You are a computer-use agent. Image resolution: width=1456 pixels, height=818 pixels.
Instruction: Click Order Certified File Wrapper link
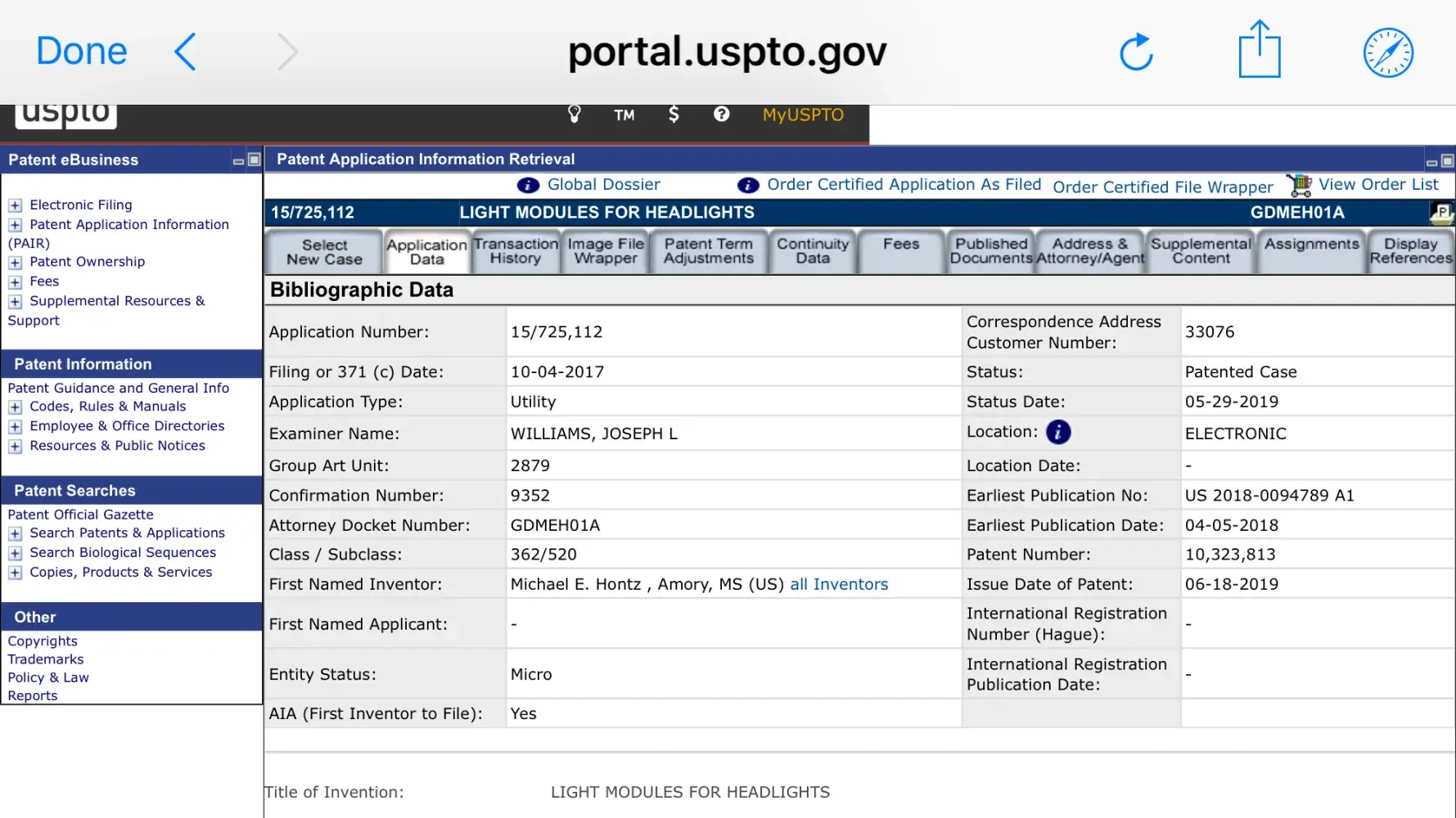[x=1162, y=187]
